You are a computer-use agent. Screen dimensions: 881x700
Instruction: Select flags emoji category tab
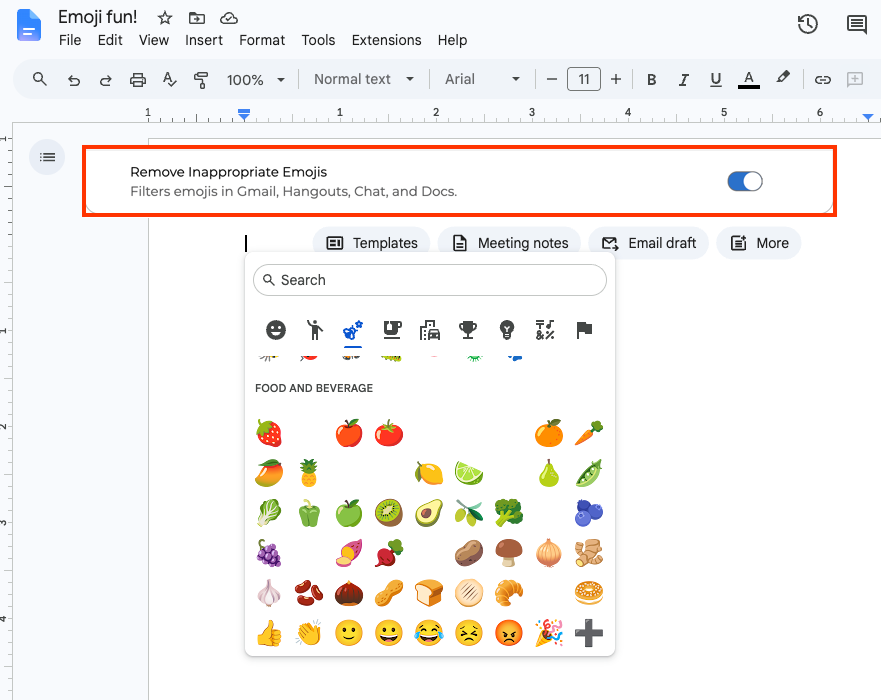(x=584, y=330)
